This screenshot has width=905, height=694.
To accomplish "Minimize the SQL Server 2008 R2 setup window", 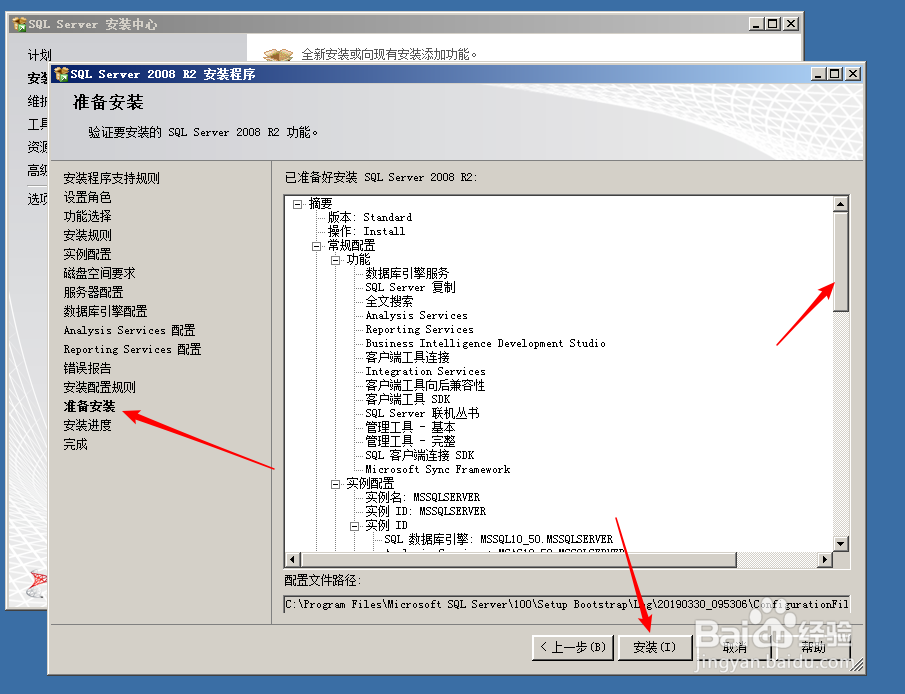I will (818, 74).
